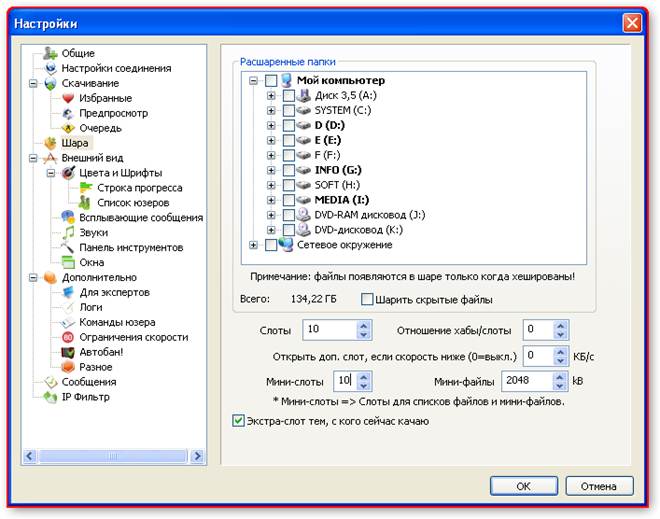Collapse the Дополнительно tree branch
The height and width of the screenshot is (519, 660).
tap(33, 277)
